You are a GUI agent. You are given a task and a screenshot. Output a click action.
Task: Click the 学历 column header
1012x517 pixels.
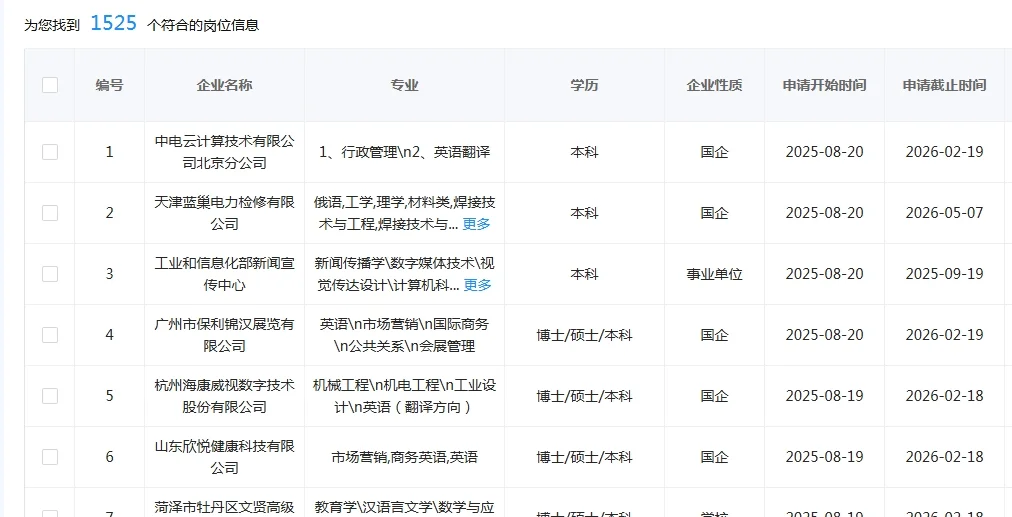click(584, 85)
